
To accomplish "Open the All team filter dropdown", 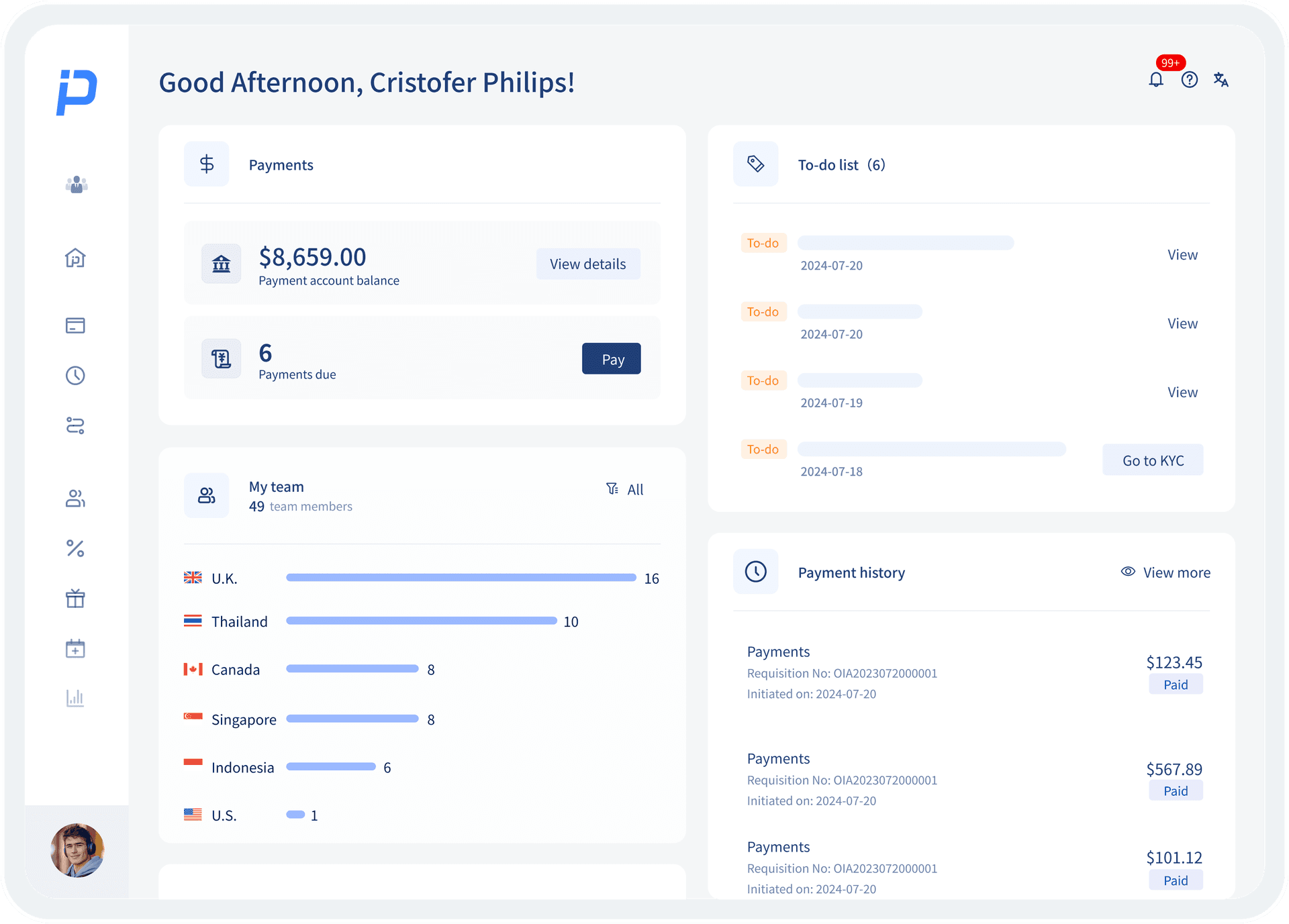I will 625,489.
